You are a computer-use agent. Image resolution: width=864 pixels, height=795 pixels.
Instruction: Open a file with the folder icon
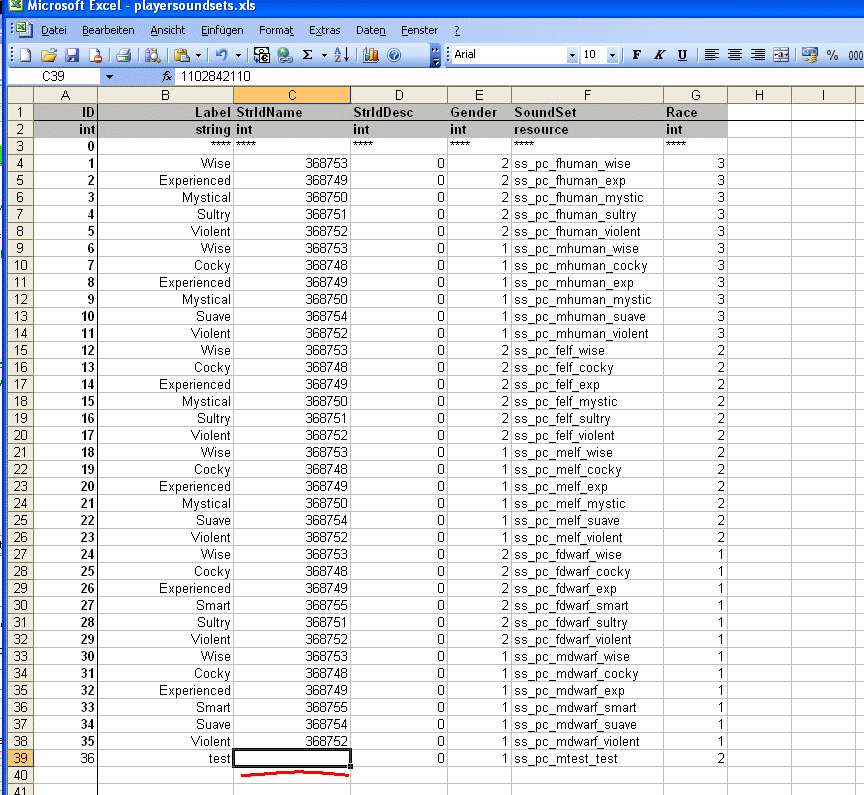pos(47,55)
